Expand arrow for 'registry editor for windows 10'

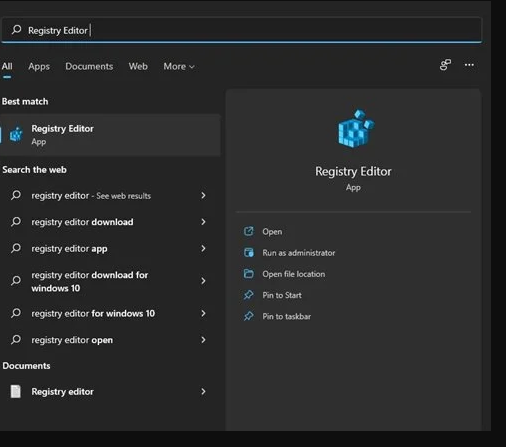(x=203, y=313)
